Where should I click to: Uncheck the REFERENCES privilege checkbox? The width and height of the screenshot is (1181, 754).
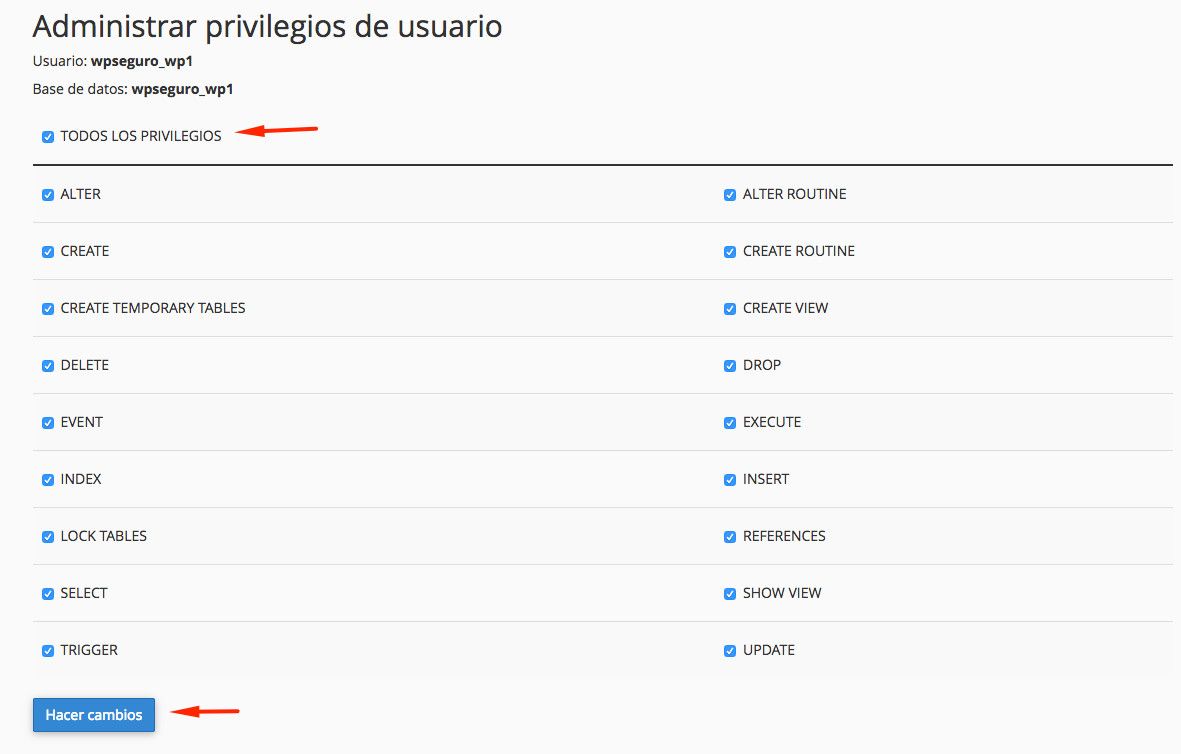click(730, 537)
